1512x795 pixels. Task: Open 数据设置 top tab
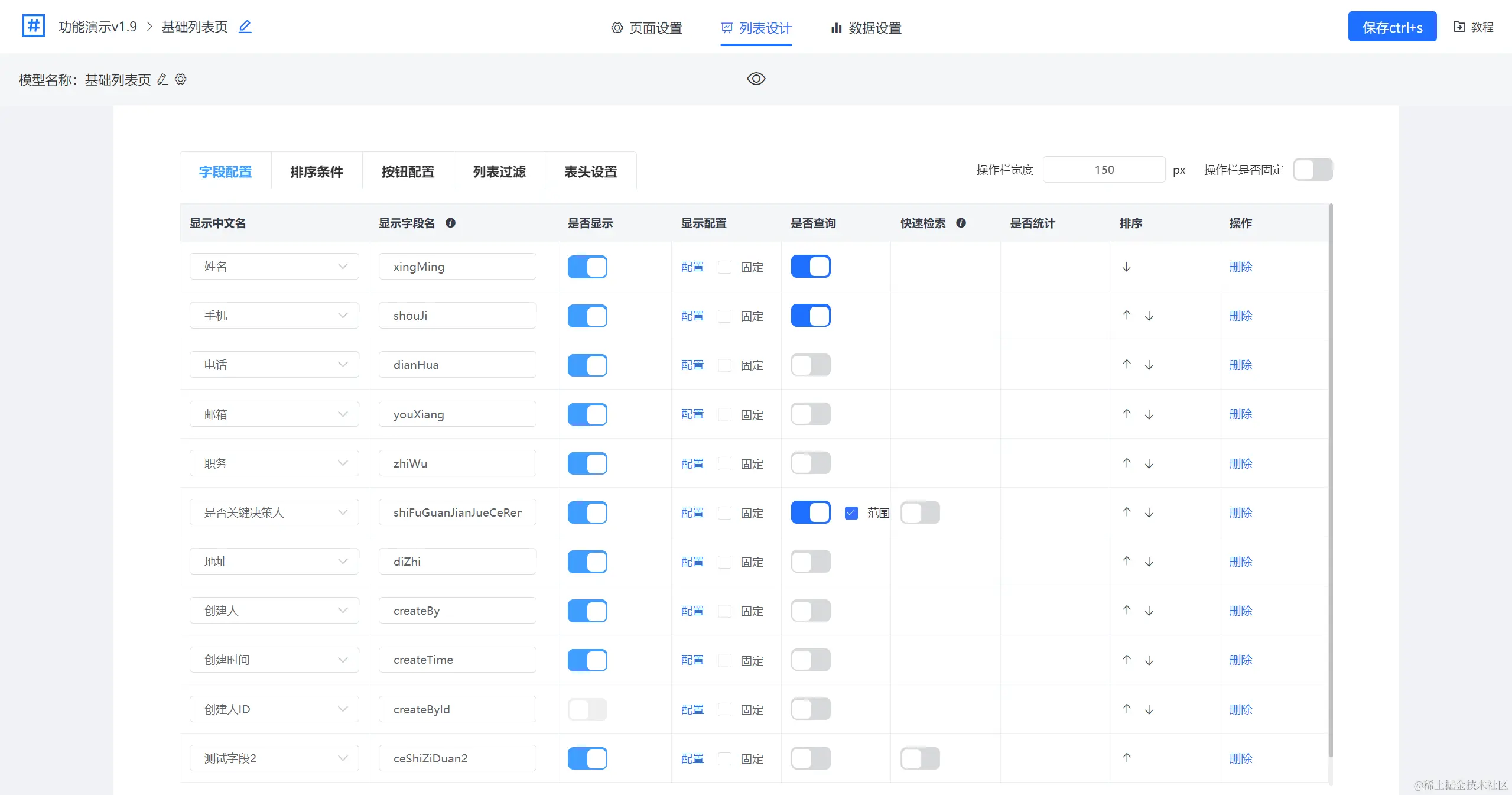click(866, 28)
